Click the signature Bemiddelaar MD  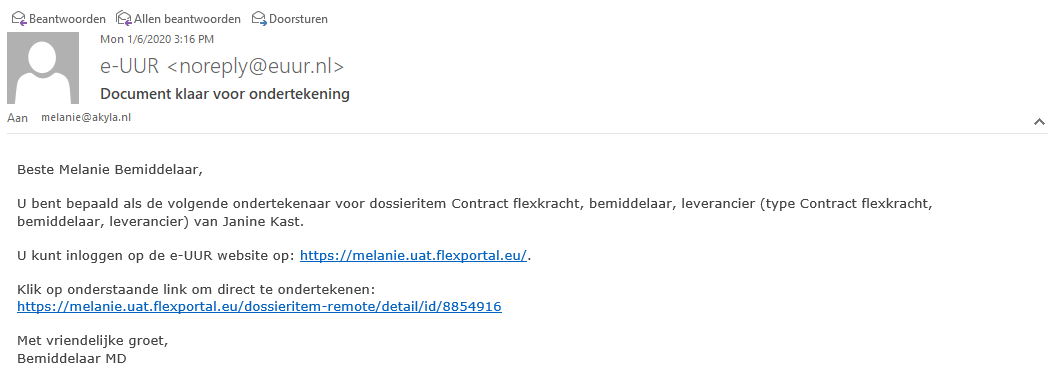tap(72, 358)
